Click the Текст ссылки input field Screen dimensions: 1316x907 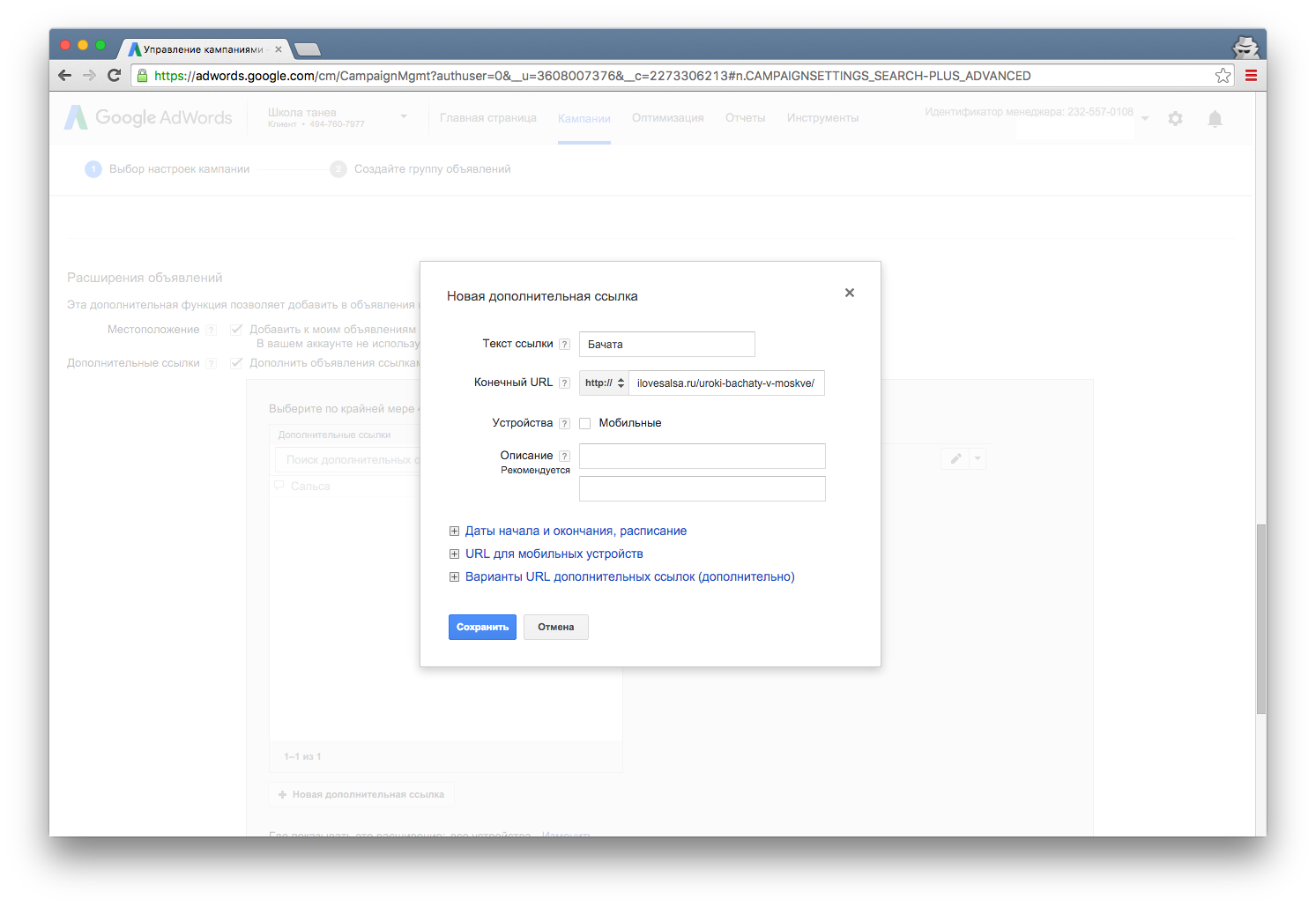(x=667, y=345)
